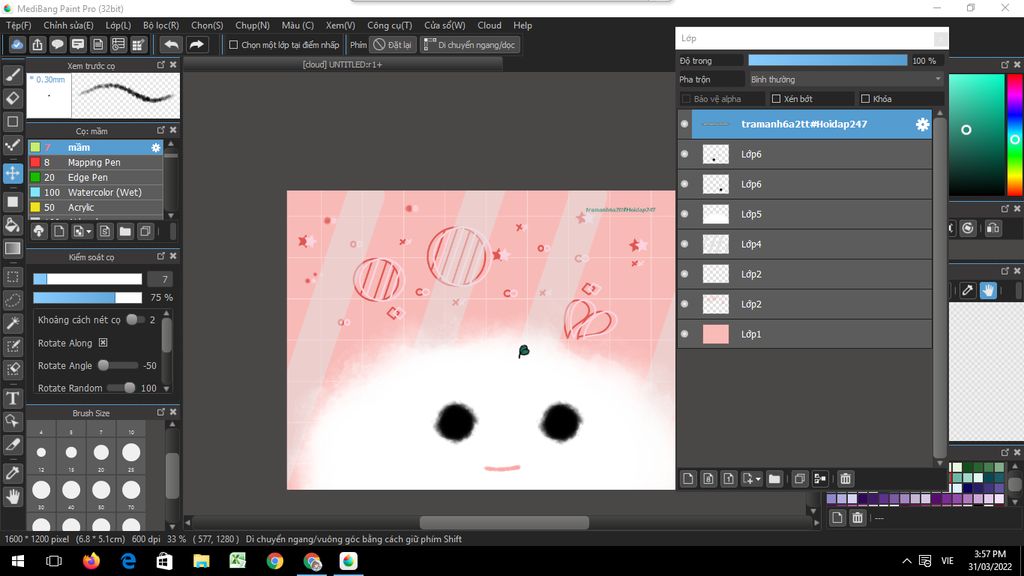
Task: Pick the Bucket fill tool
Action: [x=12, y=225]
